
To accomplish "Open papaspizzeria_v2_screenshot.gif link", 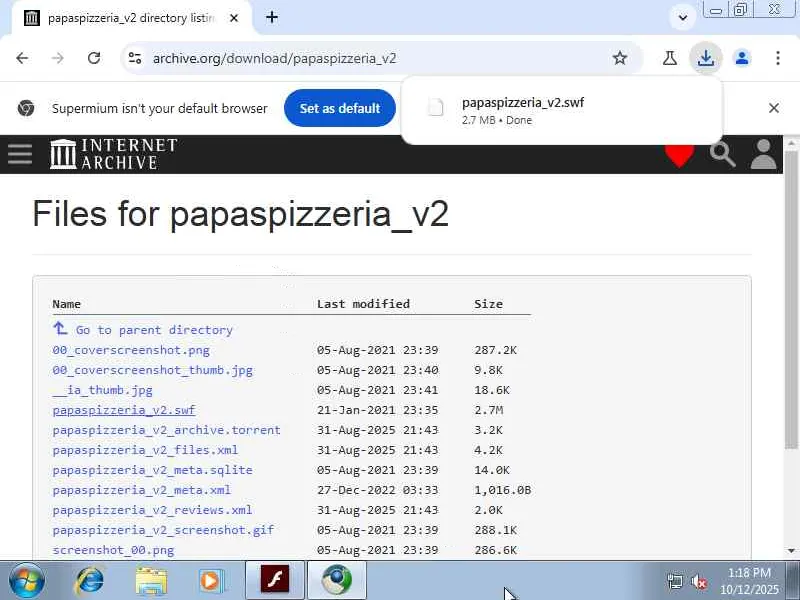I will [x=163, y=530].
